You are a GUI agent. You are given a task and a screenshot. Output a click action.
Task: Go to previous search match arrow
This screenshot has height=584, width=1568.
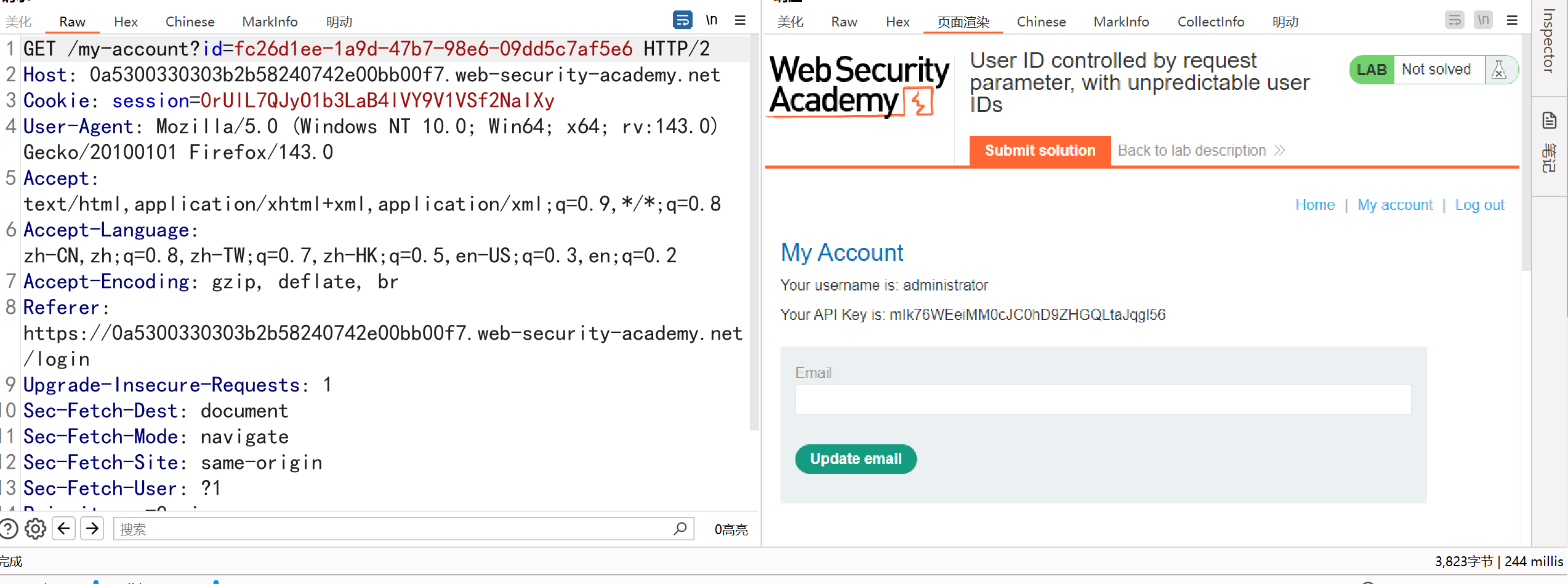click(64, 529)
